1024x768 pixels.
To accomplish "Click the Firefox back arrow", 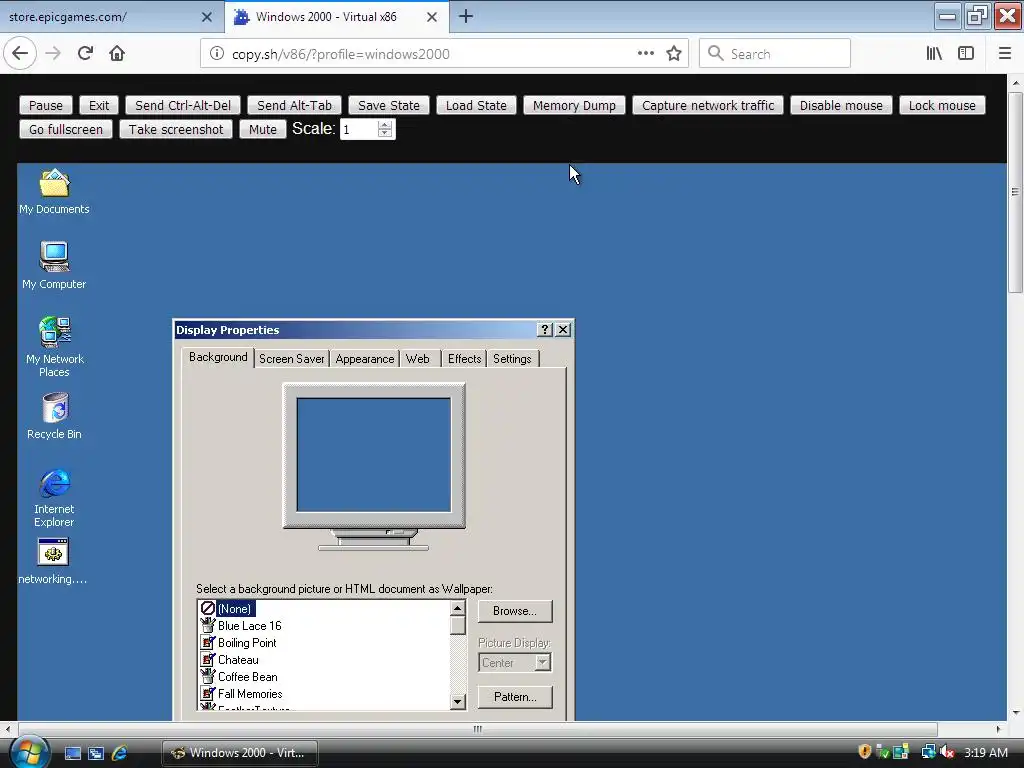I will click(20, 54).
